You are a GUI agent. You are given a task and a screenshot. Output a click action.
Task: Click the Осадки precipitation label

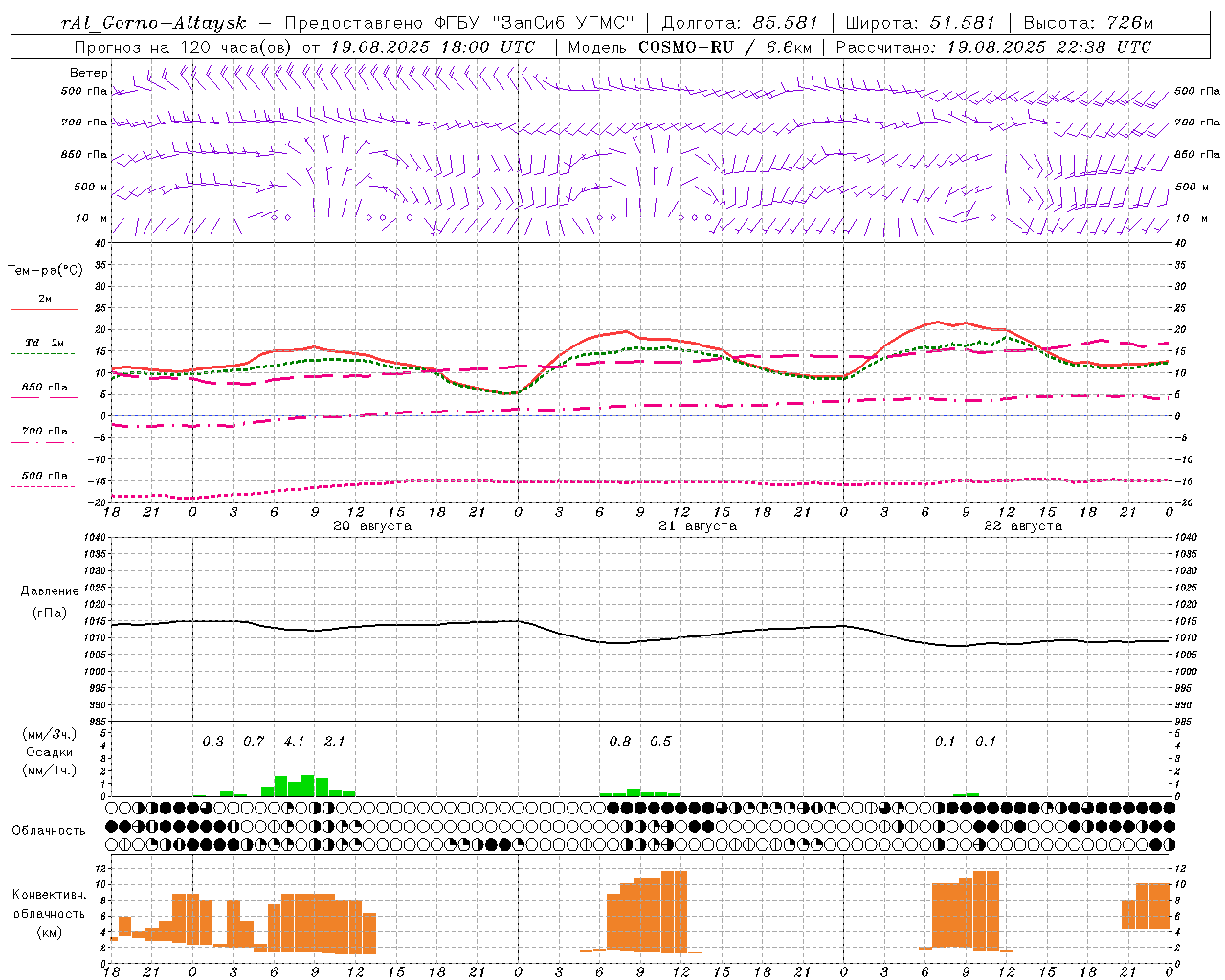click(50, 752)
